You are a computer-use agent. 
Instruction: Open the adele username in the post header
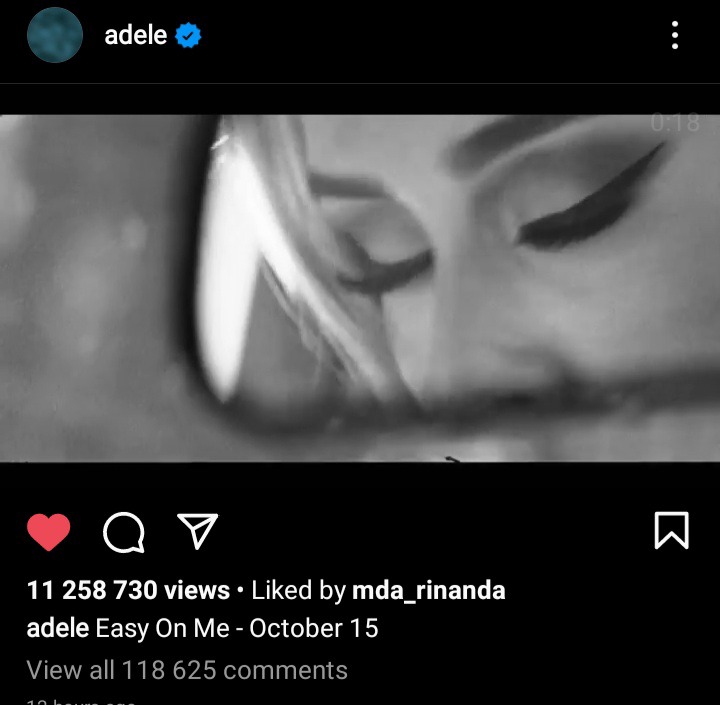click(135, 35)
